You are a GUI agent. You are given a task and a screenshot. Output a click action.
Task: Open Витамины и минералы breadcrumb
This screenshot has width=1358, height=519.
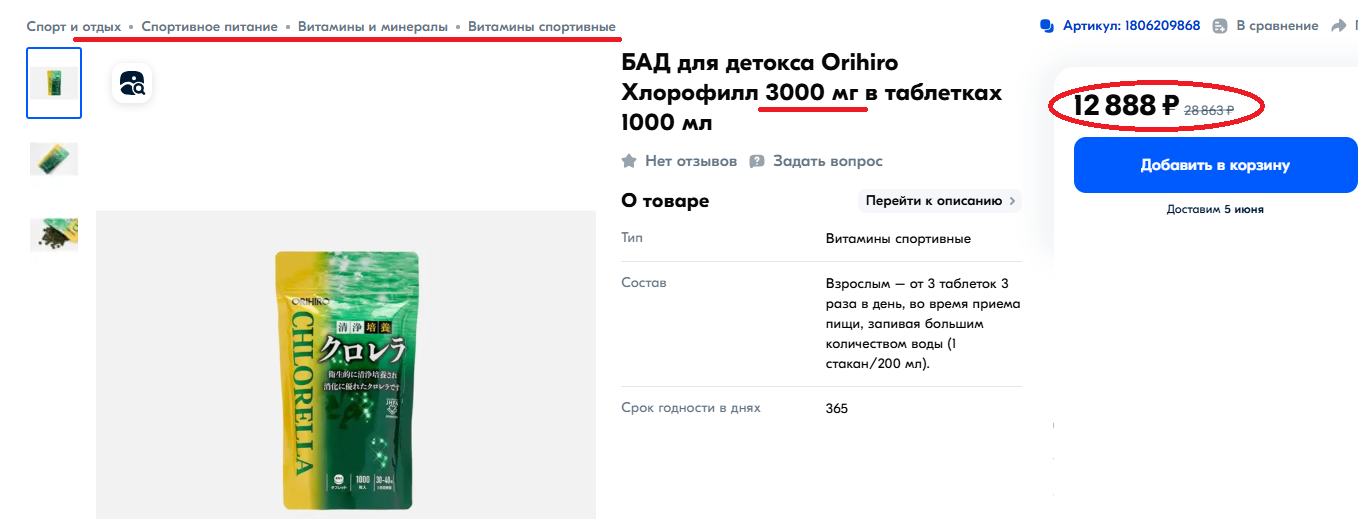pos(373,26)
